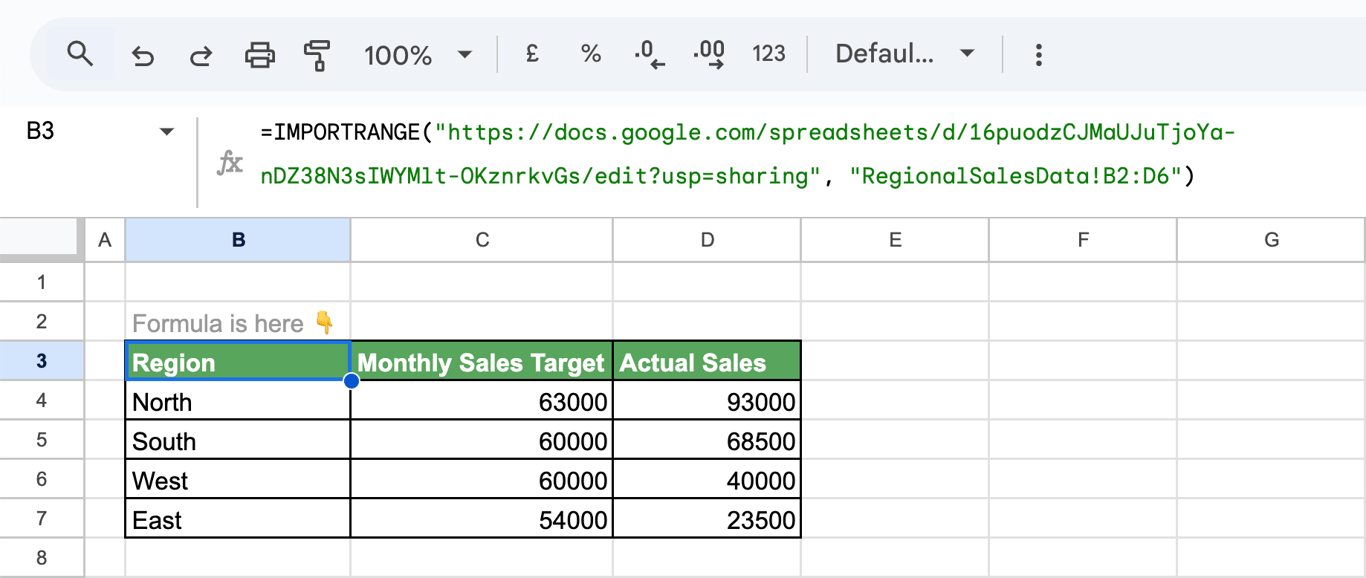The height and width of the screenshot is (578, 1366).
Task: Select the cell containing 93000
Action: pyautogui.click(x=707, y=401)
